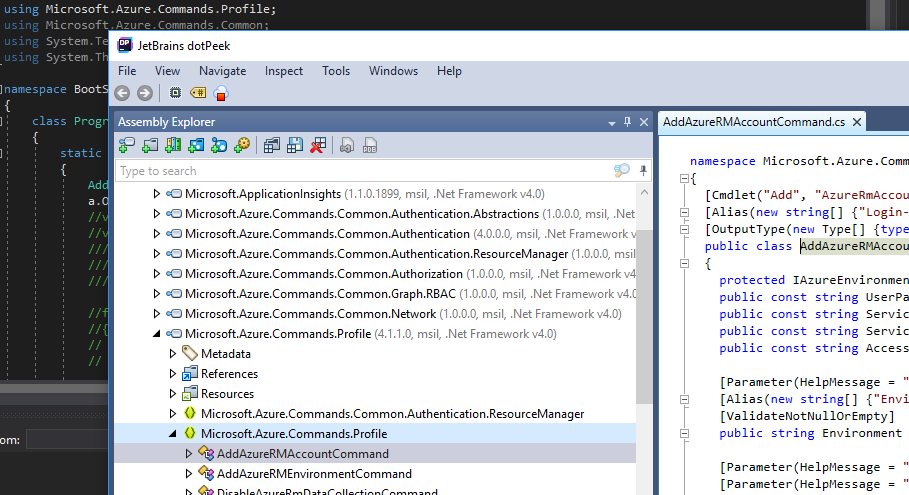The height and width of the screenshot is (495, 909).
Task: Close the AddAzureRMAccountCommand.cs tab
Action: [857, 122]
